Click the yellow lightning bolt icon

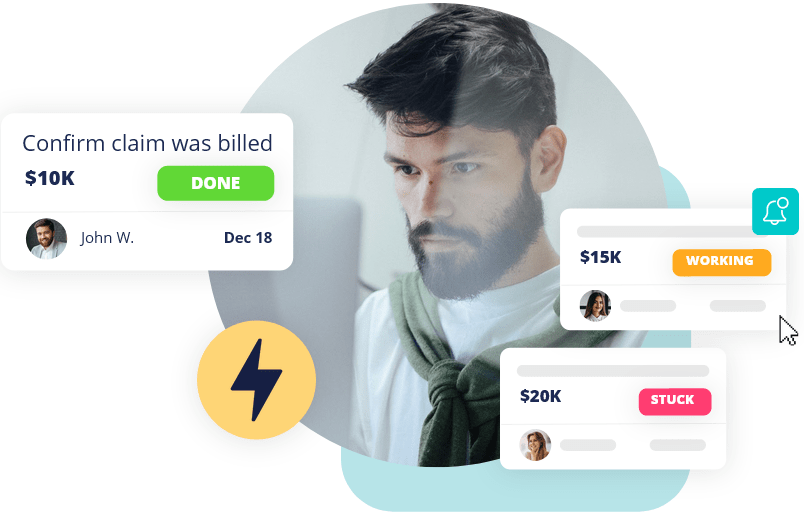[x=256, y=380]
